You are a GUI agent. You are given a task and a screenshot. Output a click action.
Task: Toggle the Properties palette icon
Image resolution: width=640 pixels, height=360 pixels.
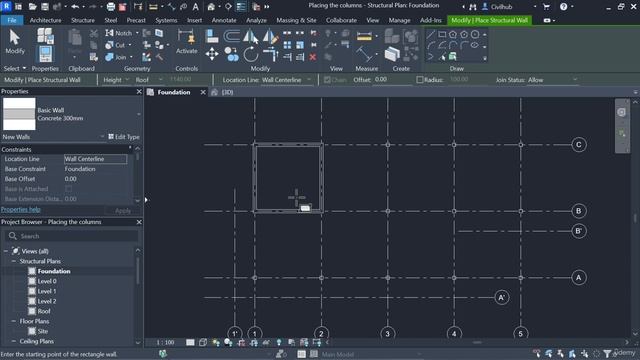tap(45, 54)
